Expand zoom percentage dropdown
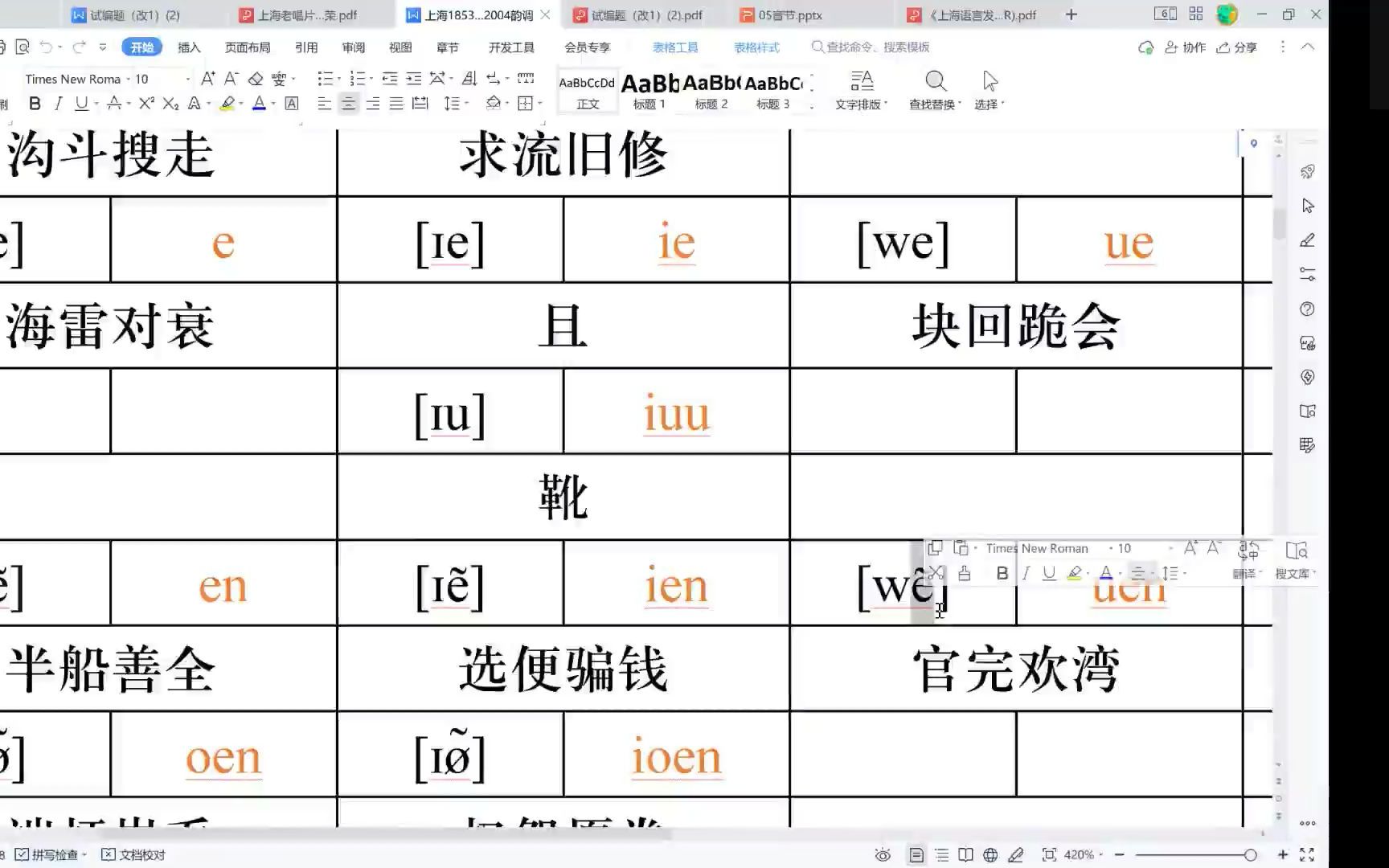This screenshot has height=868, width=1389. pos(1100,855)
